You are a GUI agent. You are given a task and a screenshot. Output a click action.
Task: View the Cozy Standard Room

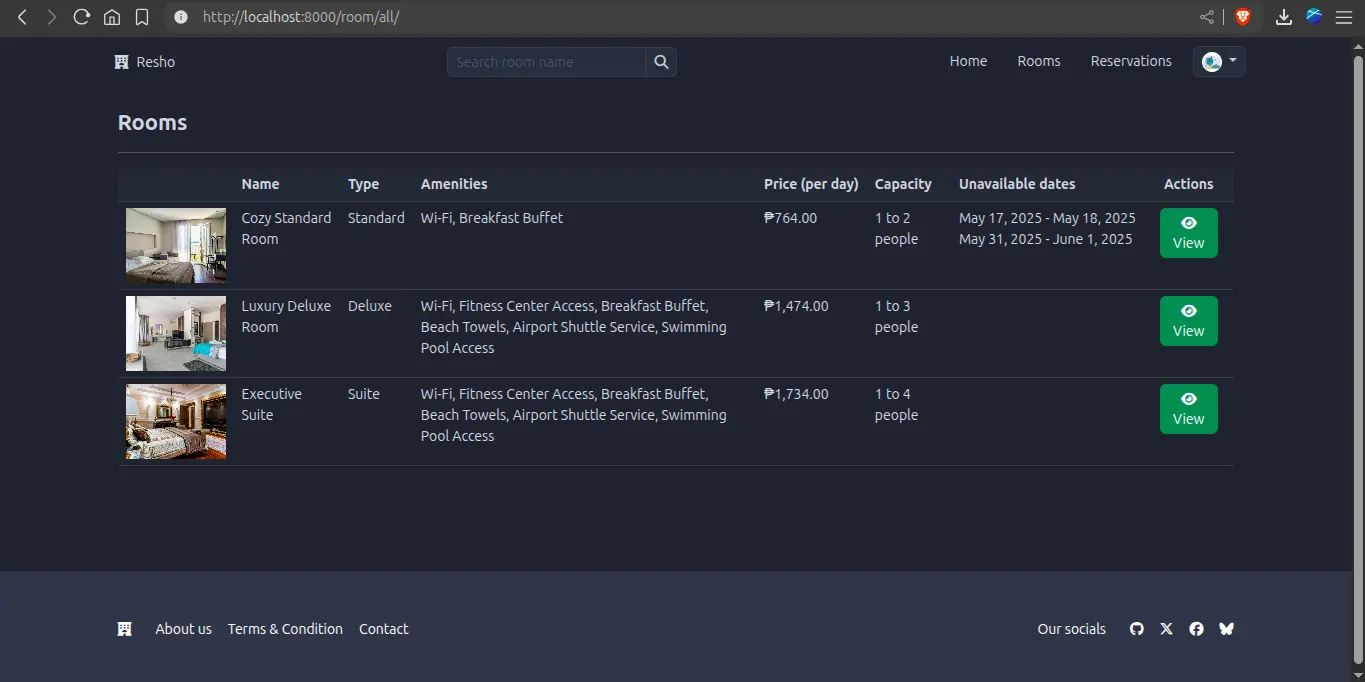click(x=1188, y=233)
